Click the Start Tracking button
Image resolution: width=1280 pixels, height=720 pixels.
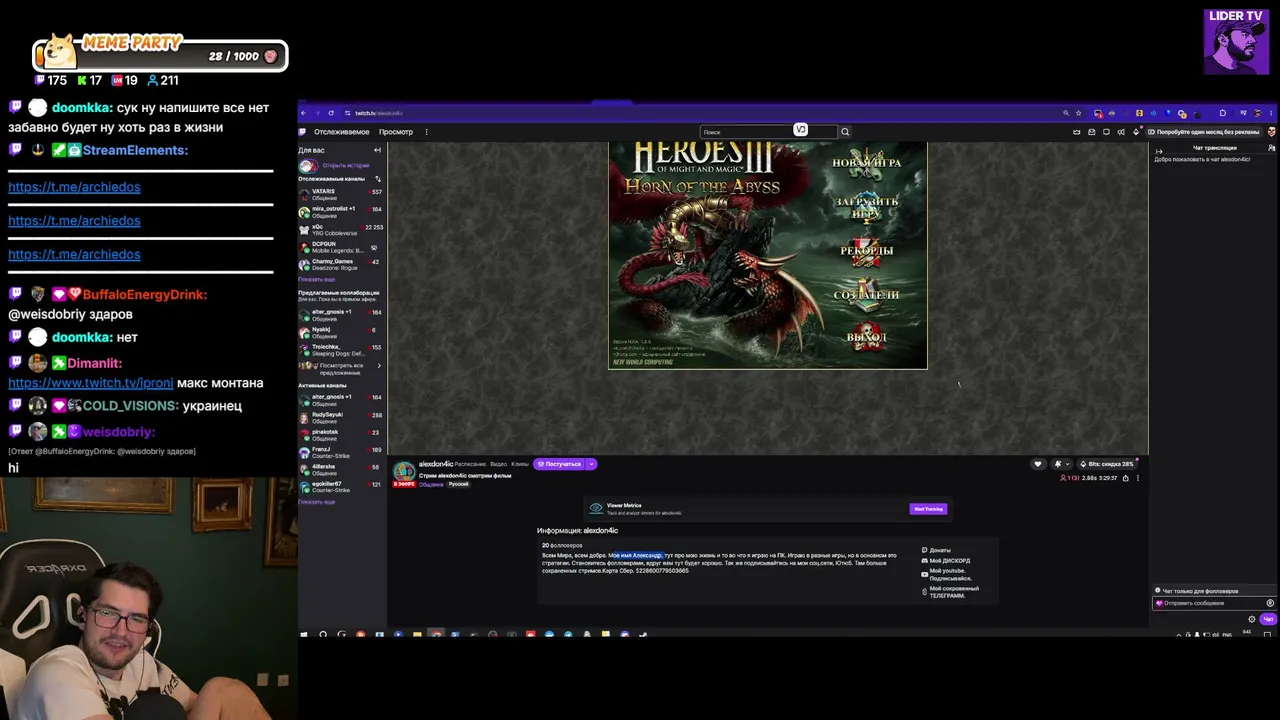(x=928, y=509)
